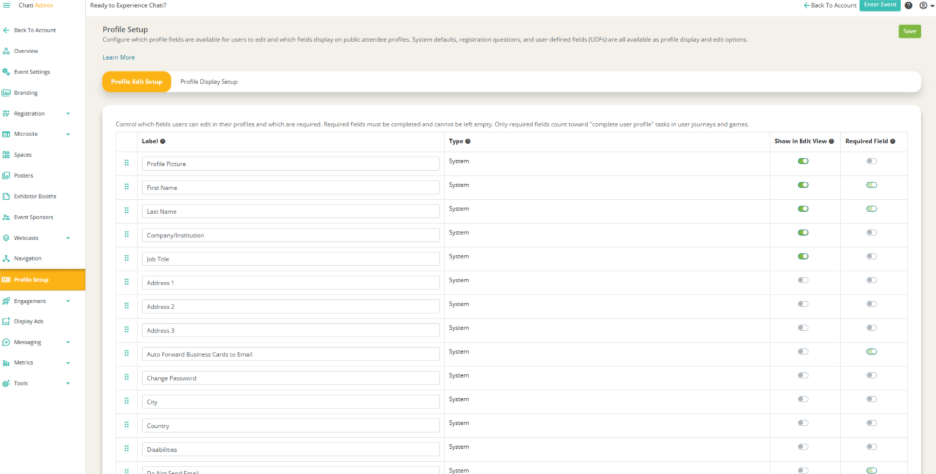Switch to Profile Display Setup tab
Image resolution: width=936 pixels, height=474 pixels.
[x=209, y=81]
